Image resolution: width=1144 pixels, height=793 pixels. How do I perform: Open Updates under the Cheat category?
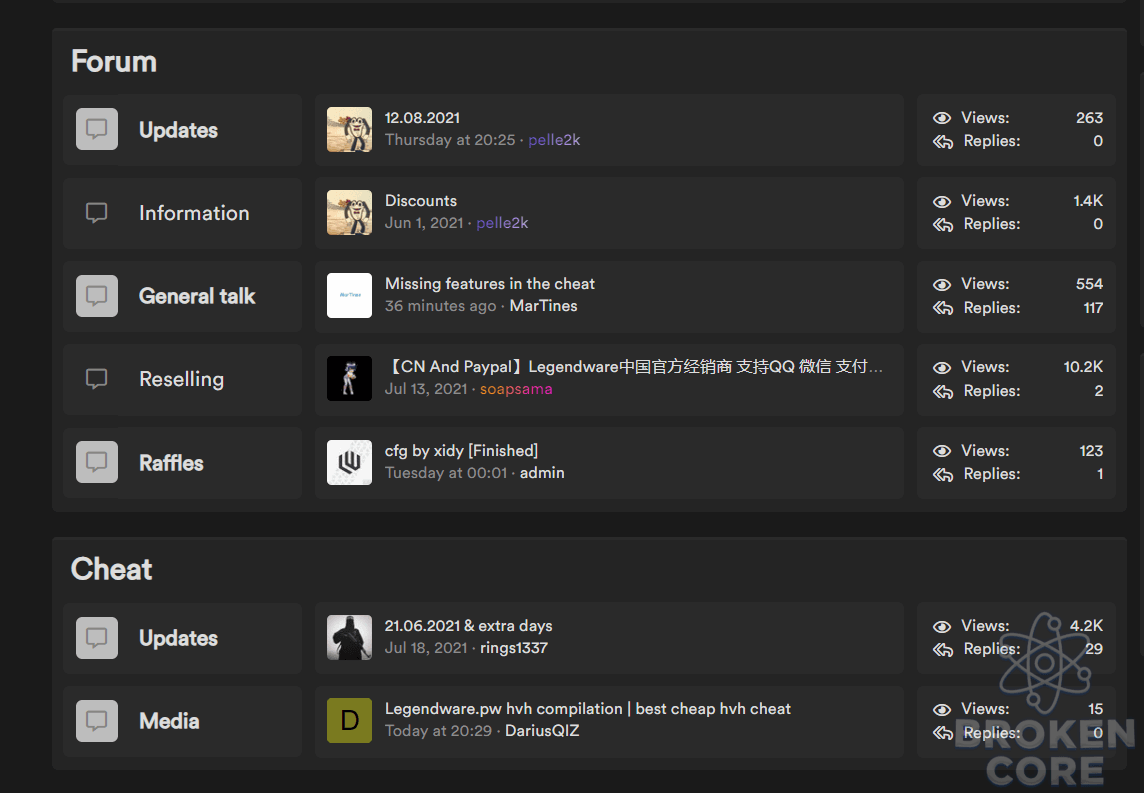coord(179,638)
